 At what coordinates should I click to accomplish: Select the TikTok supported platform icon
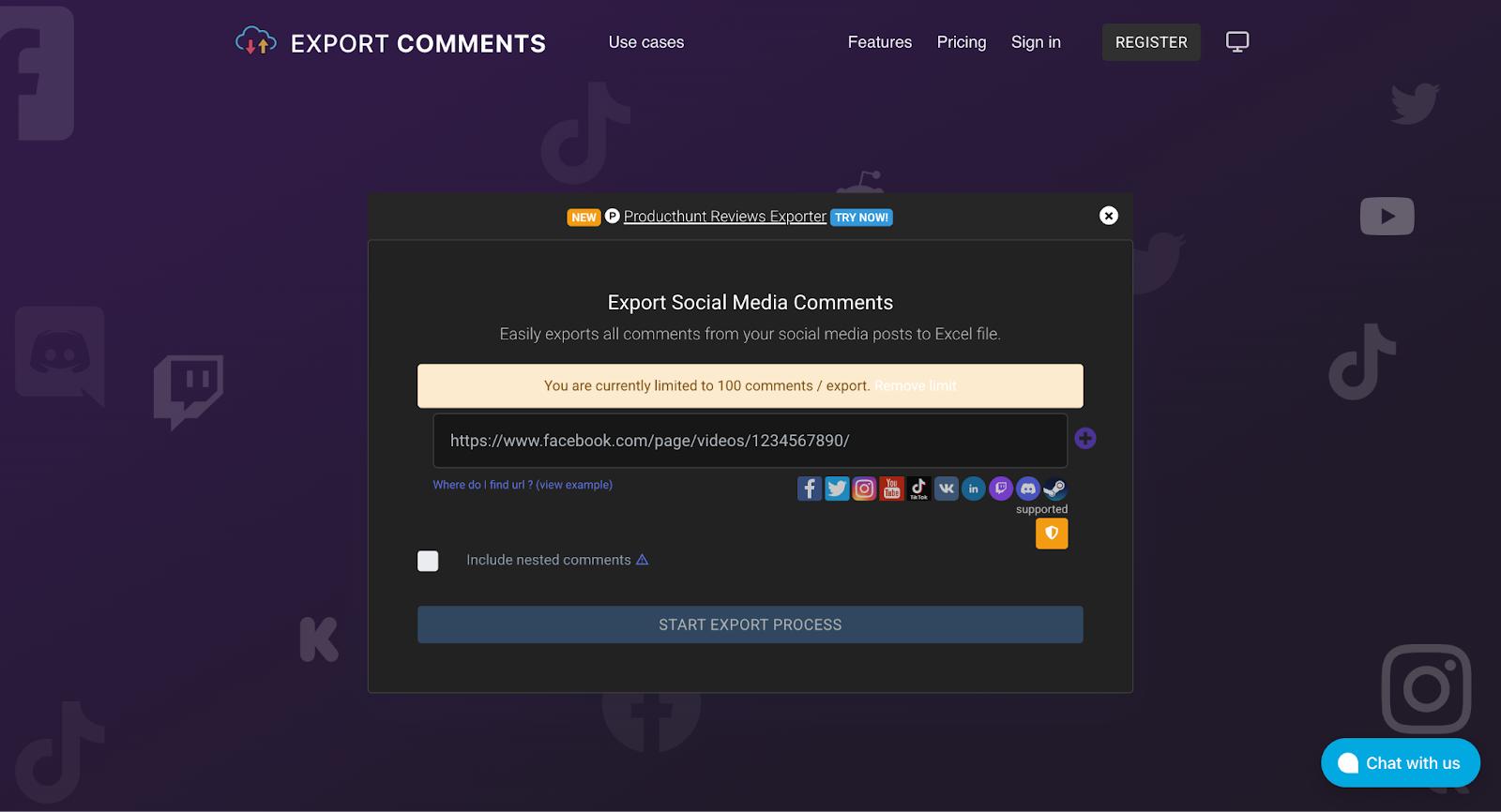point(918,489)
